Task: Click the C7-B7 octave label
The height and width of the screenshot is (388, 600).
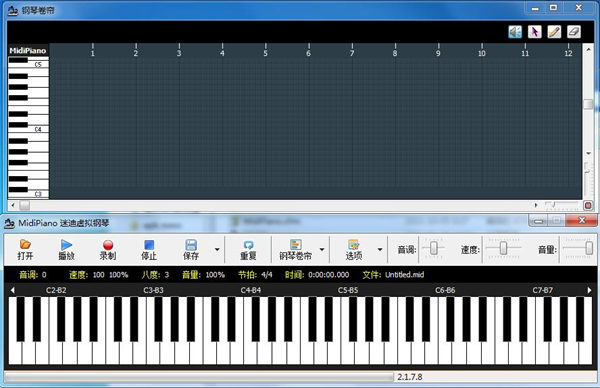Action: 543,290
